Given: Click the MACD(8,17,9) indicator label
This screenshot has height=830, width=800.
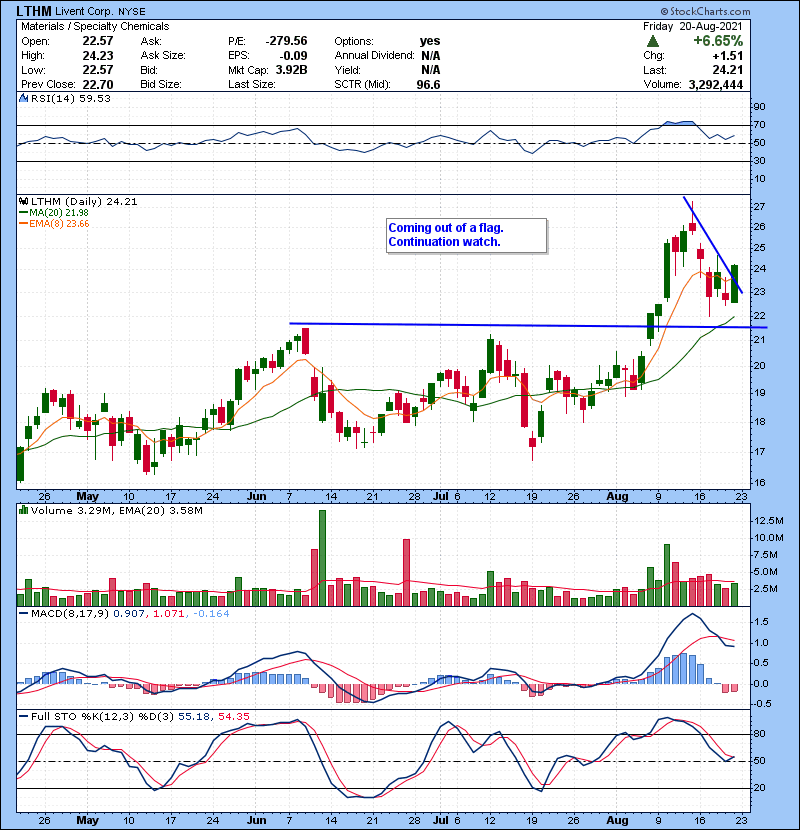Looking at the screenshot, I should [x=70, y=614].
